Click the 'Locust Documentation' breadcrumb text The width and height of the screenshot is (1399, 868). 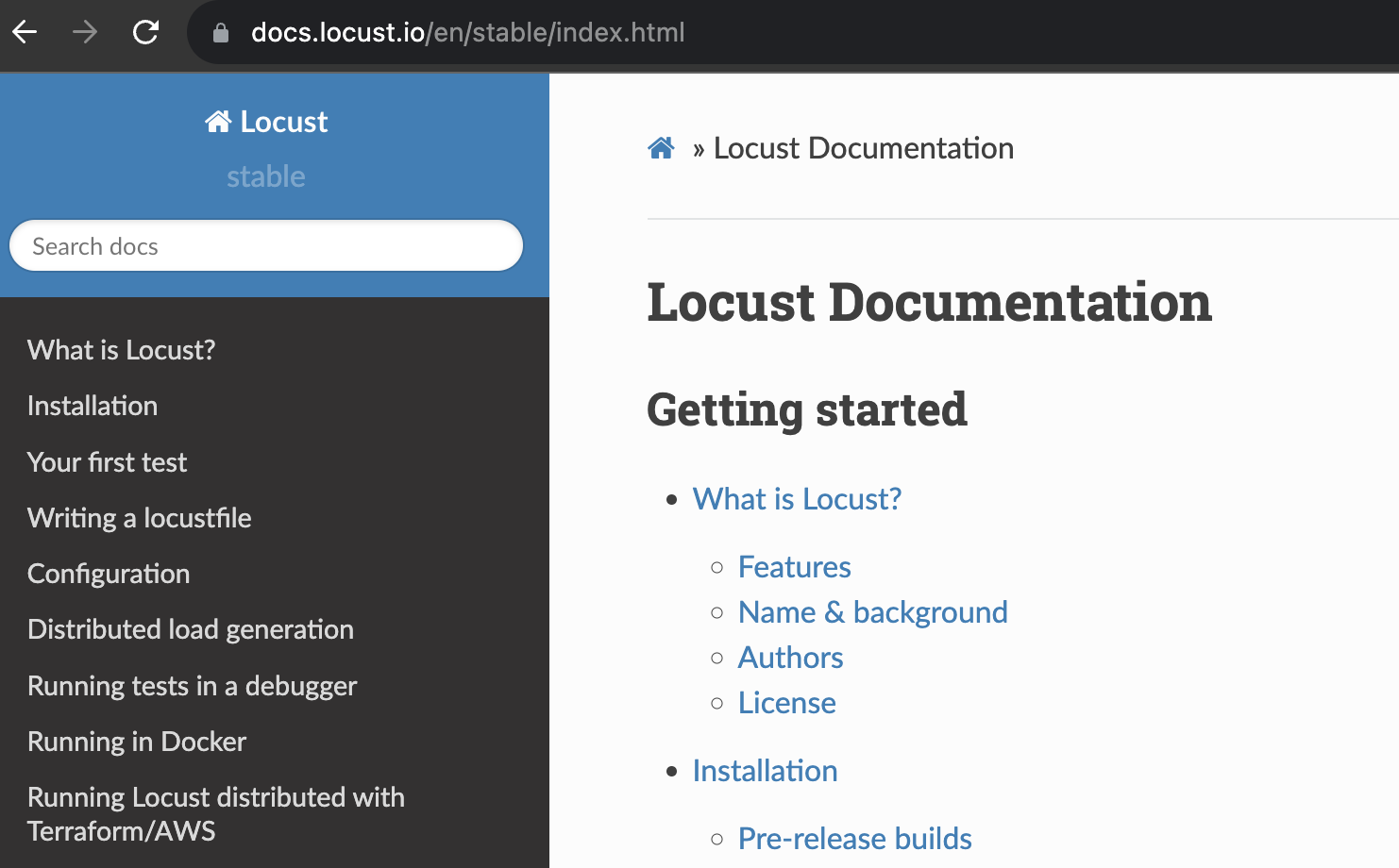point(864,148)
